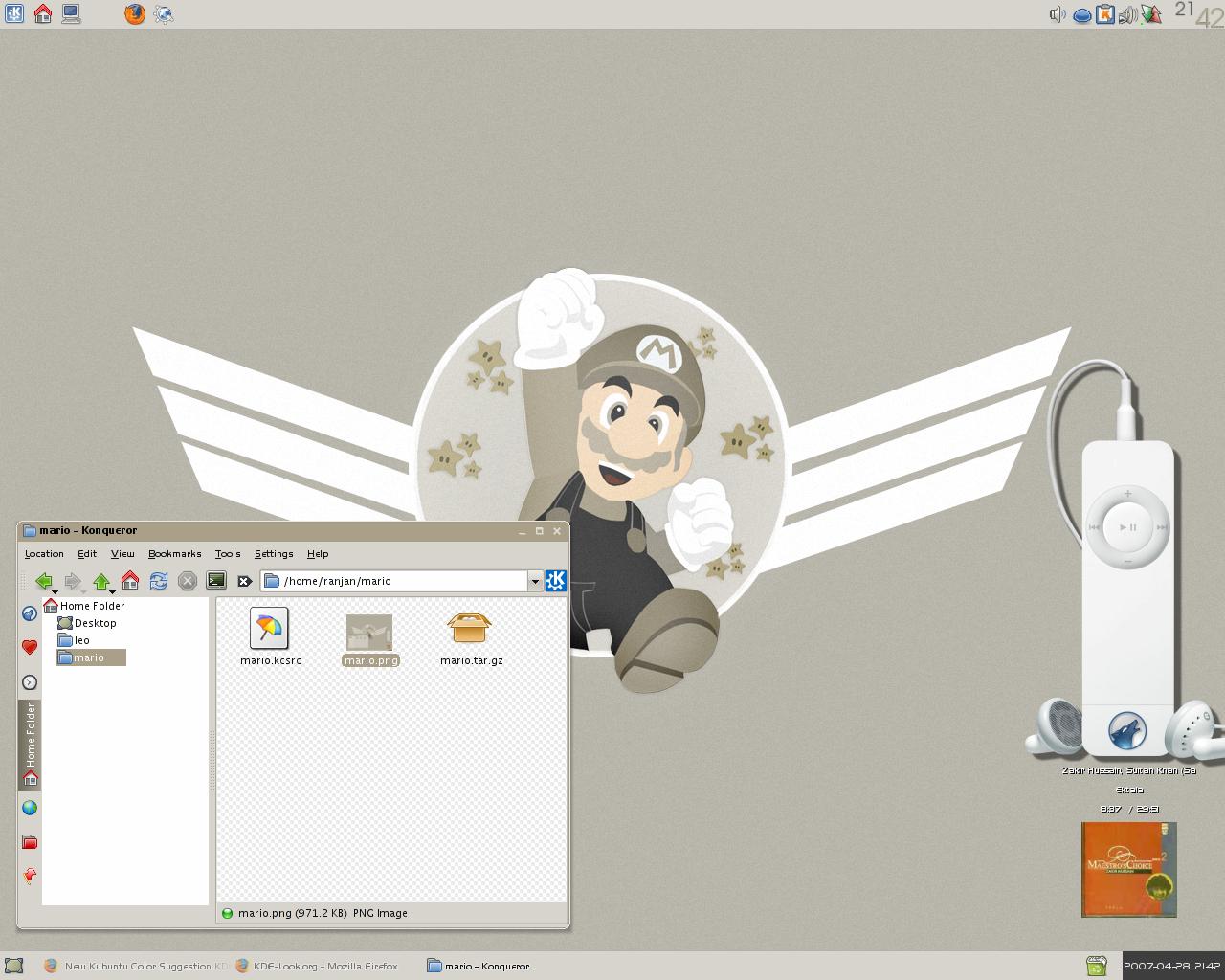Play or pause on the iPod widget
Image resolution: width=1225 pixels, height=980 pixels.
coord(1128,526)
